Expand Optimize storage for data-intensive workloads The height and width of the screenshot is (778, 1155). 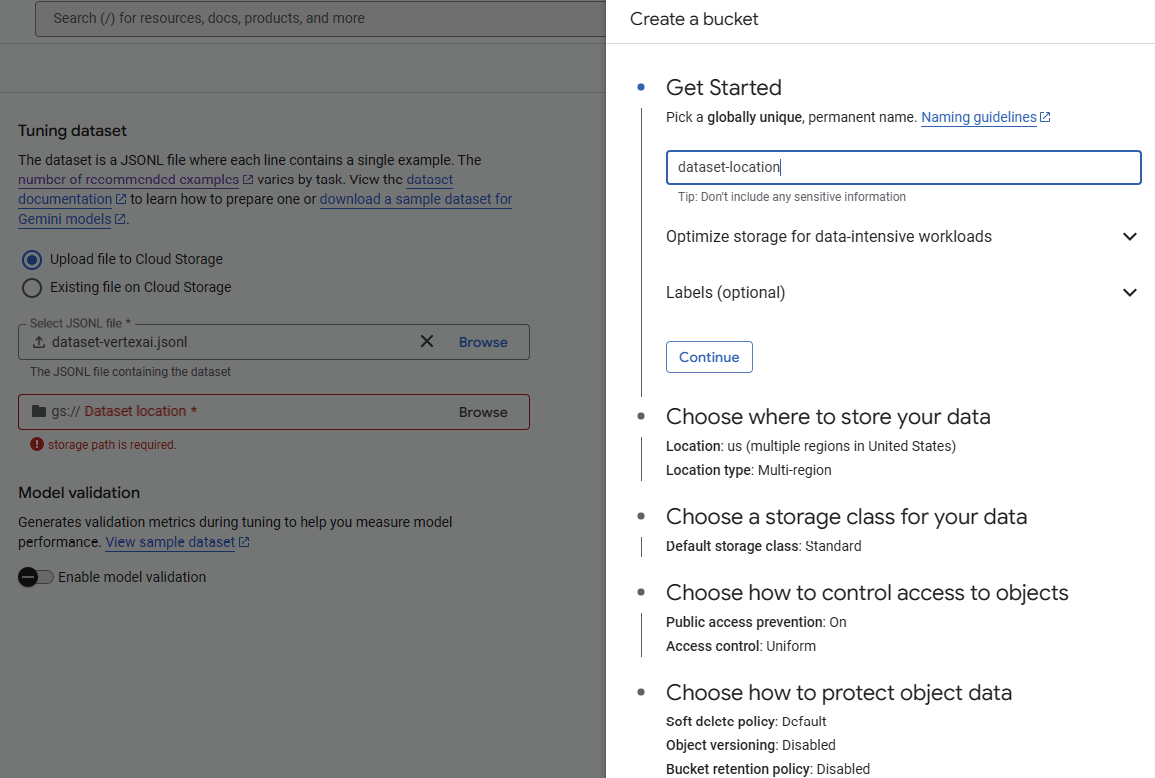click(1129, 237)
